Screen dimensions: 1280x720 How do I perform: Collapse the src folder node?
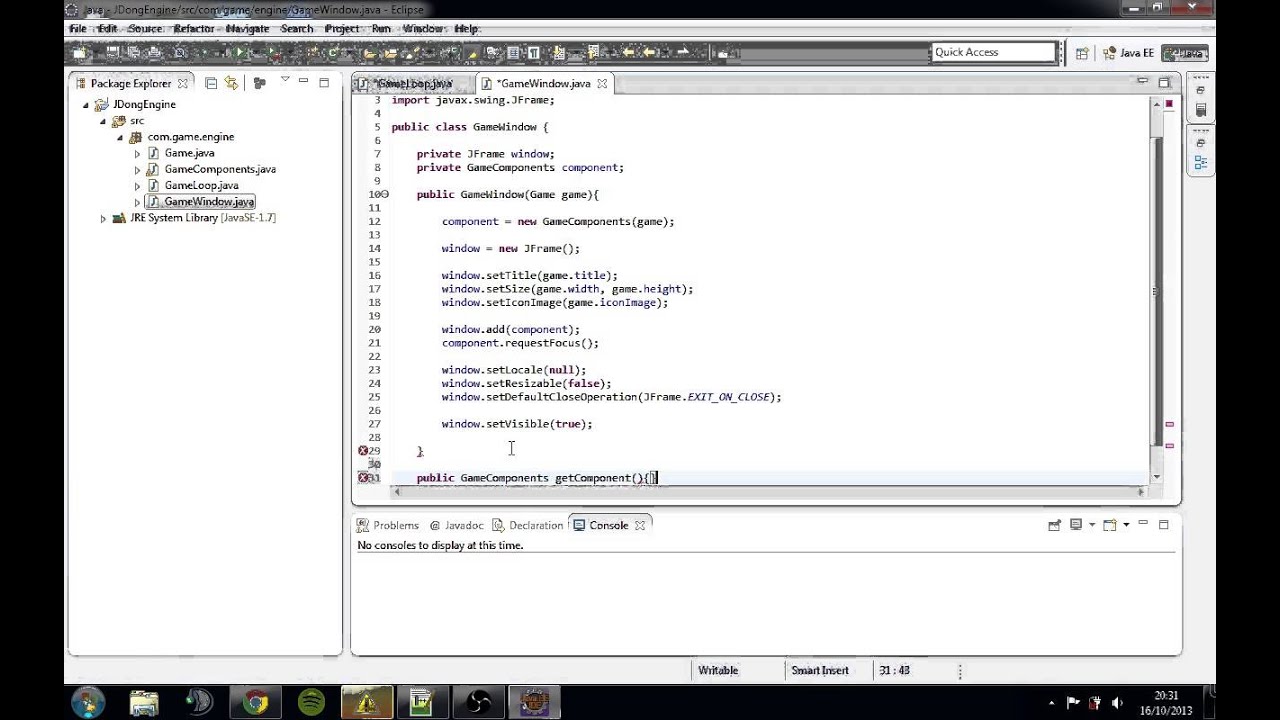(103, 121)
